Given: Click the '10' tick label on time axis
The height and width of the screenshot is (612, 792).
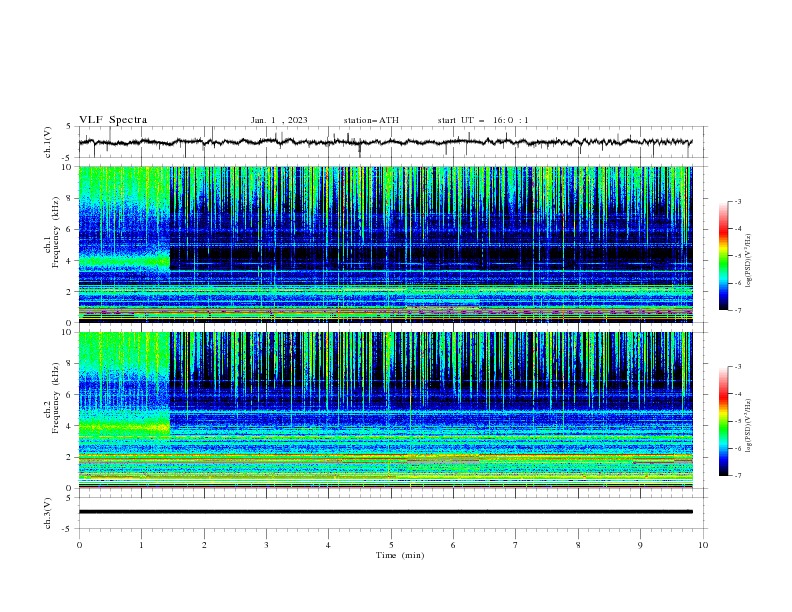Looking at the screenshot, I should click(703, 545).
